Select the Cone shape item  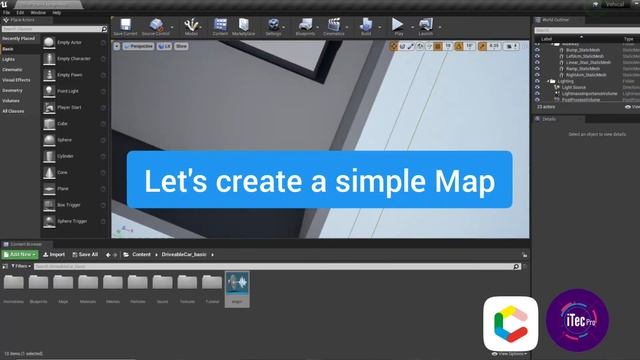(x=74, y=173)
